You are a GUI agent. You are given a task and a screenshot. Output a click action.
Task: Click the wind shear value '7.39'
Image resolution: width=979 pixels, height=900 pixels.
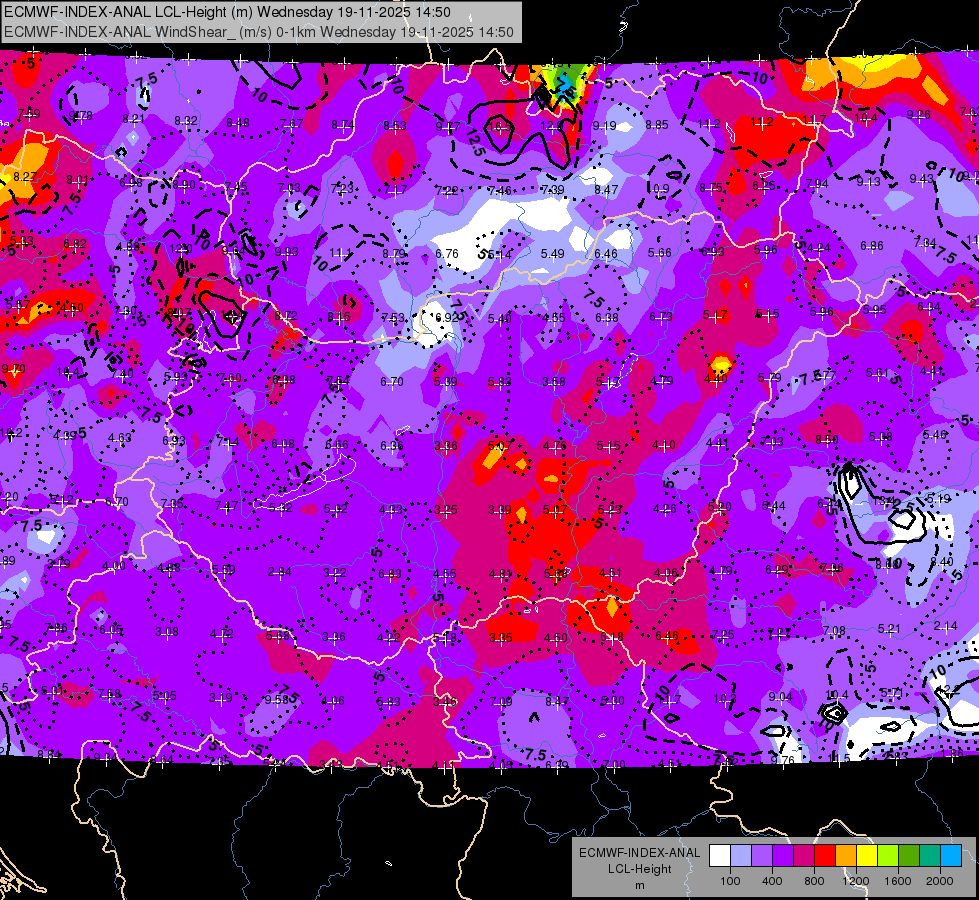pyautogui.click(x=553, y=189)
